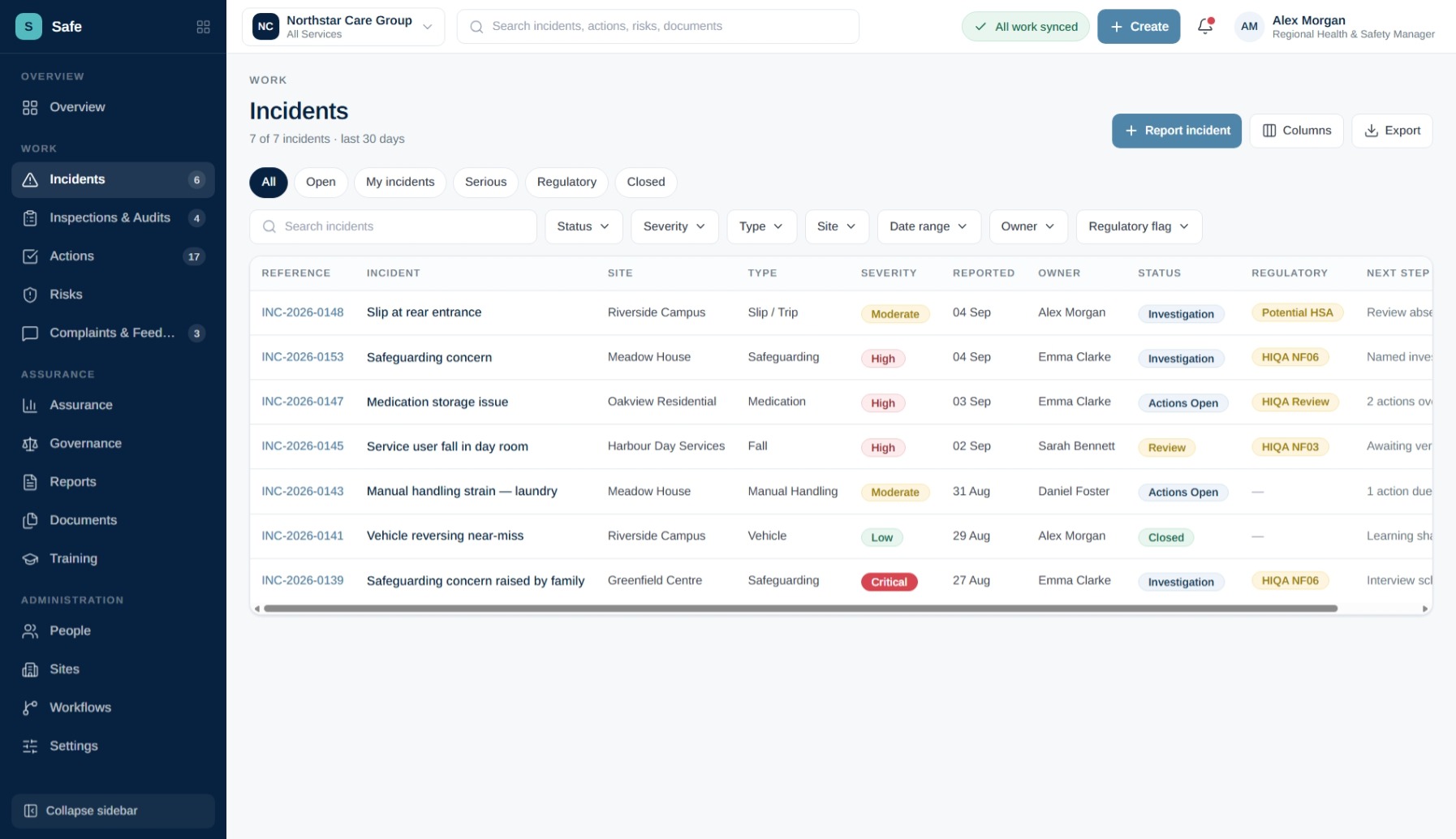Focus the Search incidents field
The image size is (1456, 839).
pos(393,226)
